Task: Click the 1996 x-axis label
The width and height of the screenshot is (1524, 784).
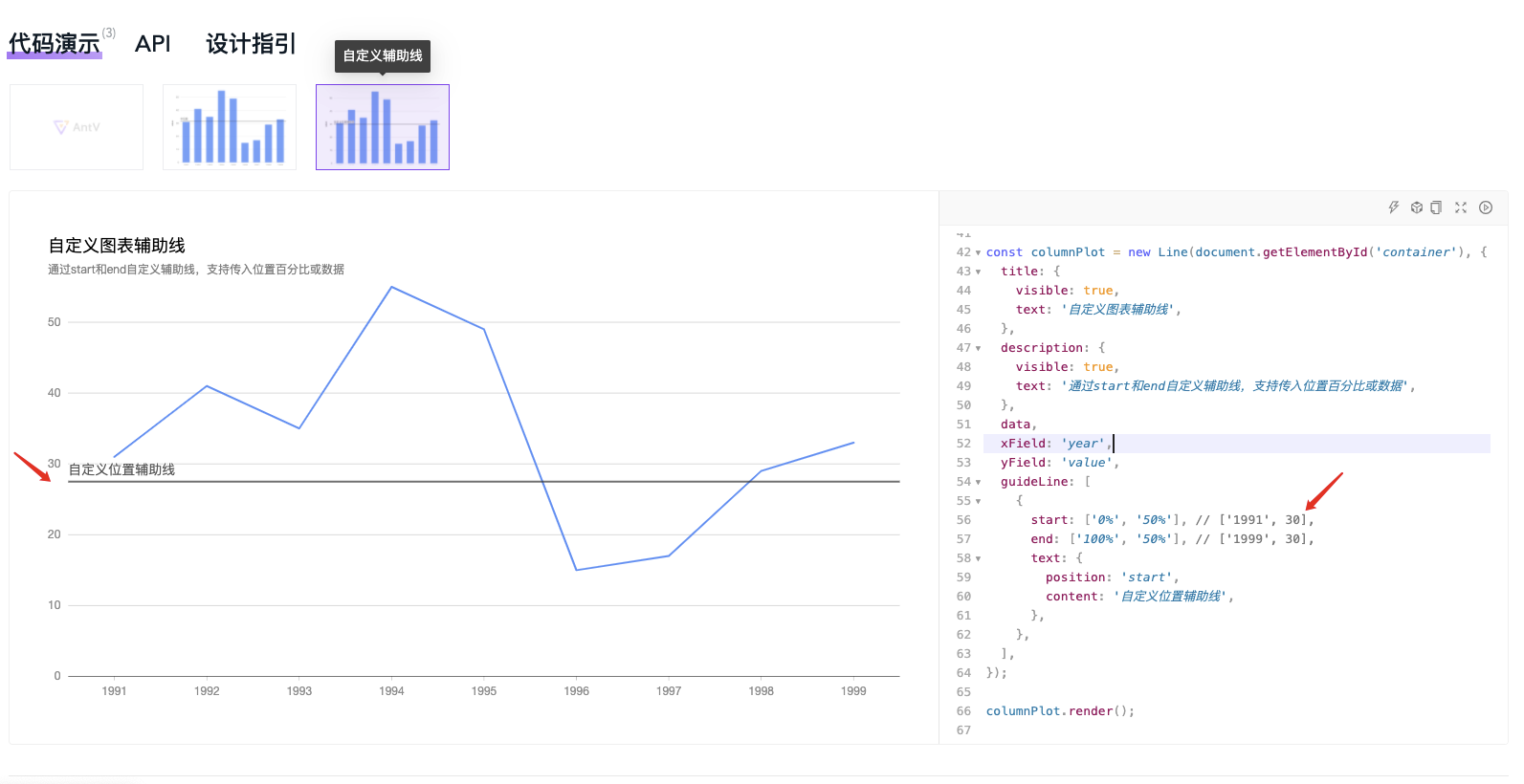Action: tap(576, 690)
